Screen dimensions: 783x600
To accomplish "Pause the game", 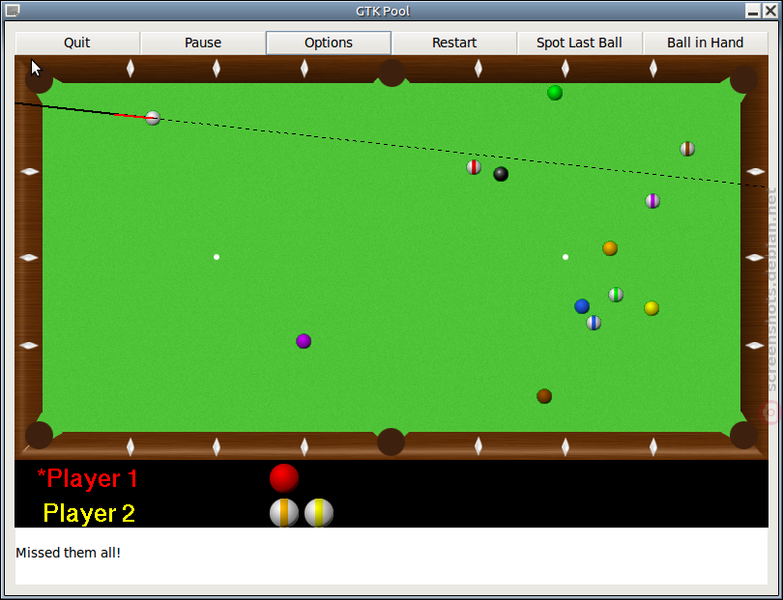I will [203, 42].
